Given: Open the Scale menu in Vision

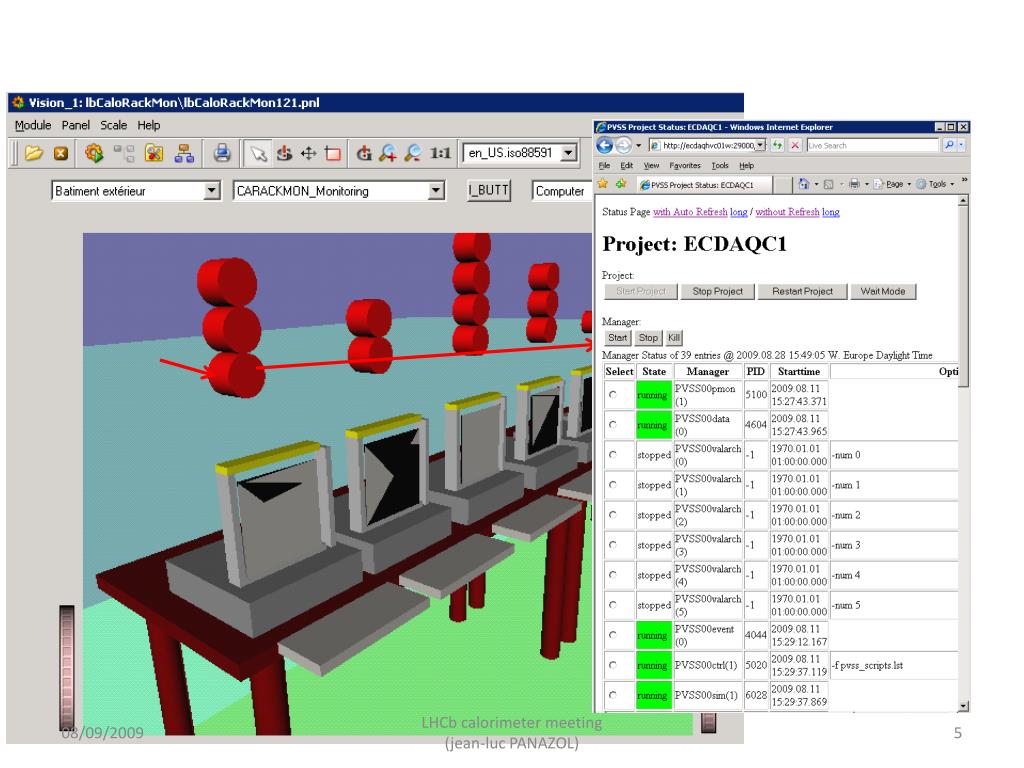Looking at the screenshot, I should pyautogui.click(x=114, y=125).
